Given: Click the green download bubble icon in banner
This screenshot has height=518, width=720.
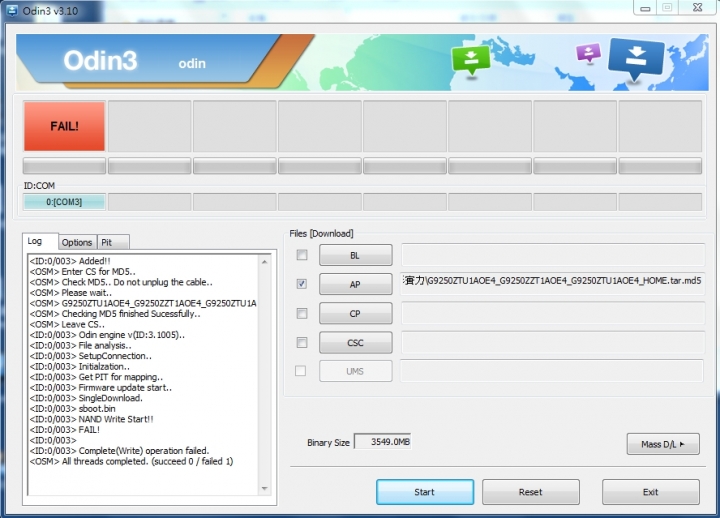Looking at the screenshot, I should coord(471,60).
